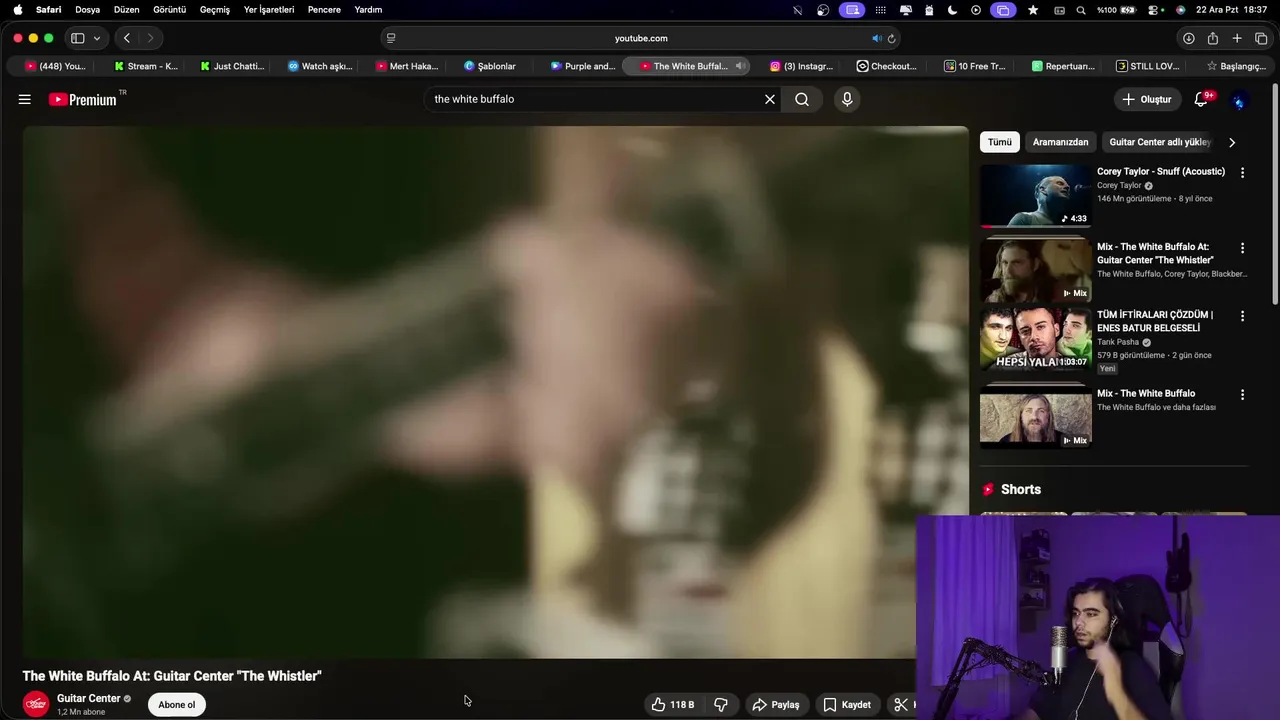
Task: Open the Geçmiş menu
Action: click(214, 9)
